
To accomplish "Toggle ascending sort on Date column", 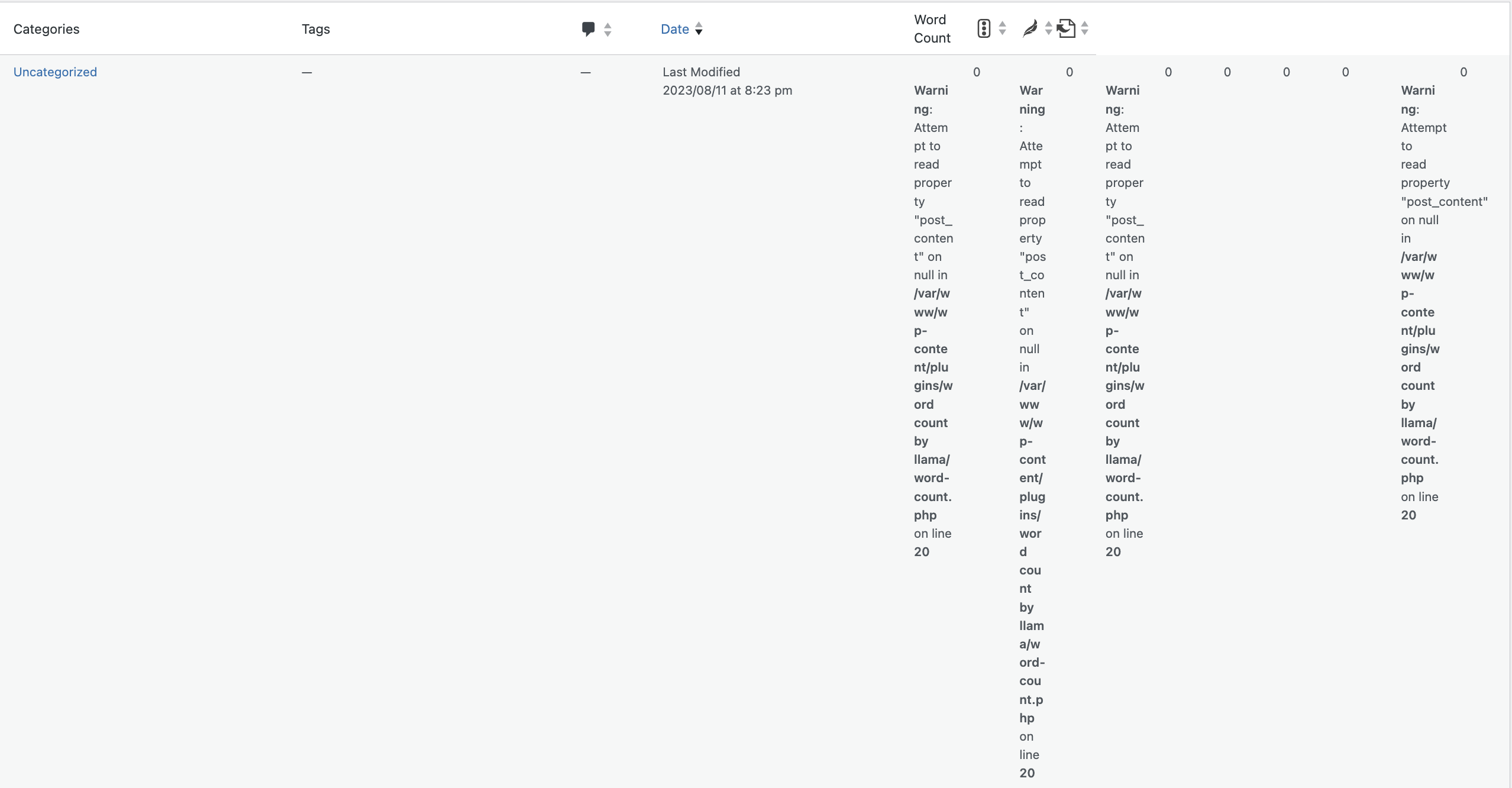I will (x=700, y=25).
